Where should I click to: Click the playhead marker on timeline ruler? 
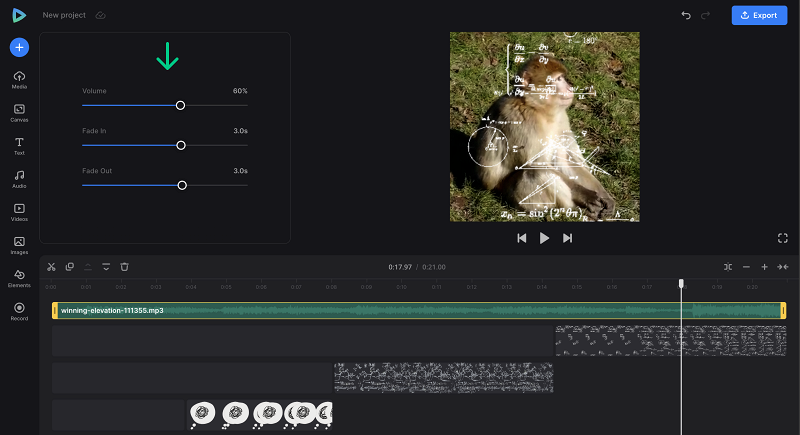[x=681, y=284]
